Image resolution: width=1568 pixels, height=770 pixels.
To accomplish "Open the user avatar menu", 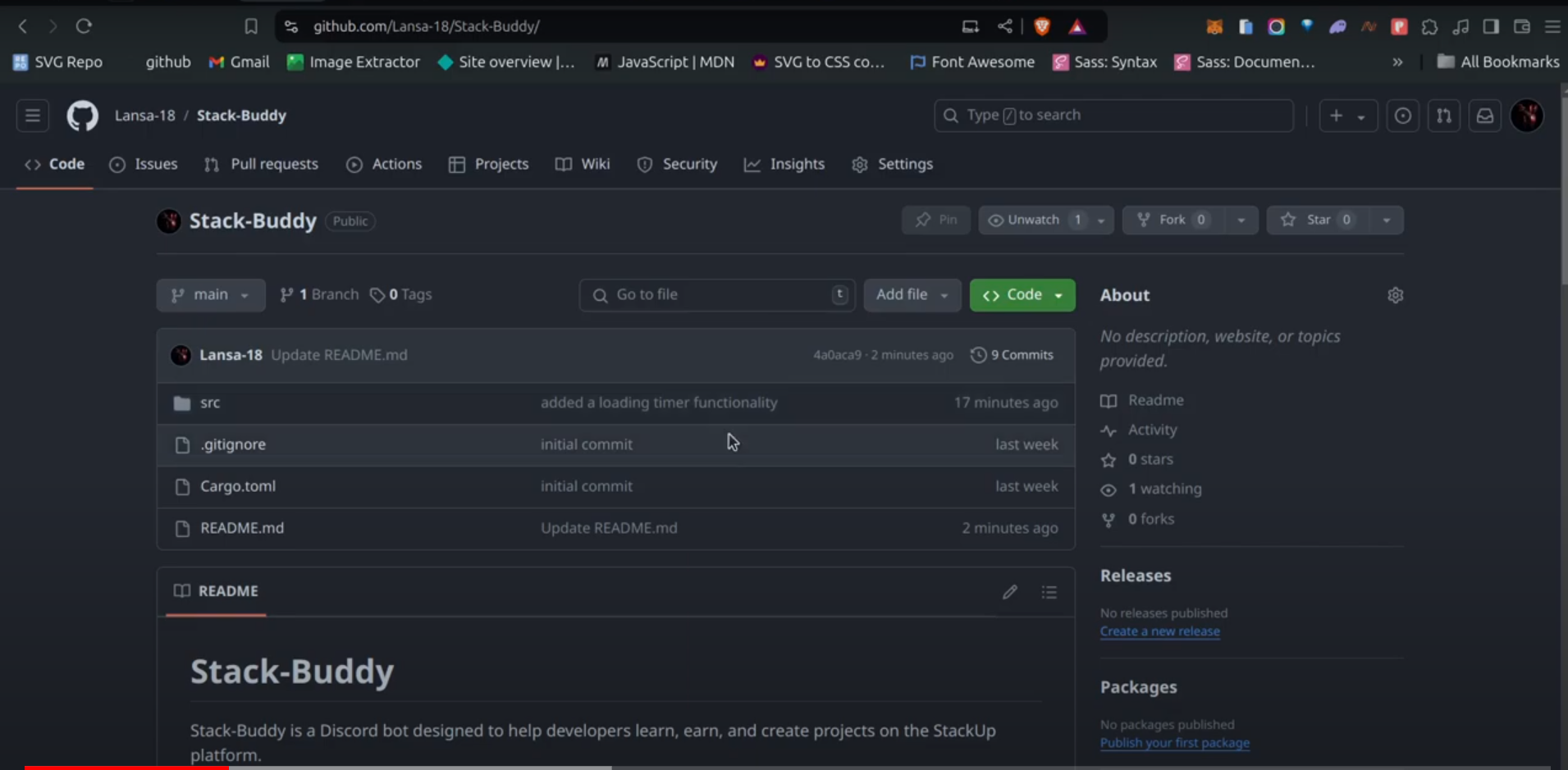I will [1528, 116].
